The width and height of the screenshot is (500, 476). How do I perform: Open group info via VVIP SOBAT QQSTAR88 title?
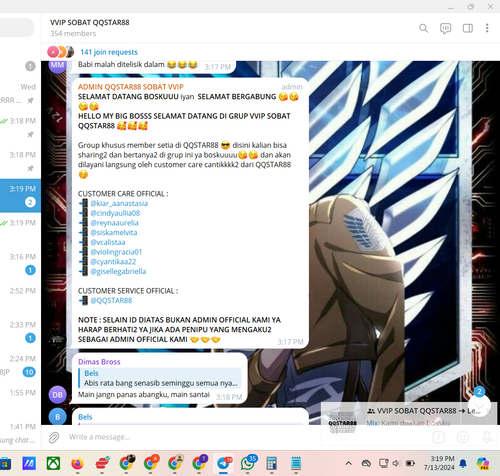point(90,22)
